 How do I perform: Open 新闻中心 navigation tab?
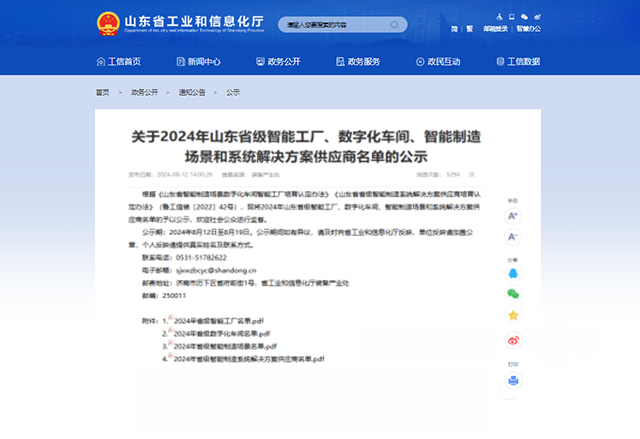199,62
